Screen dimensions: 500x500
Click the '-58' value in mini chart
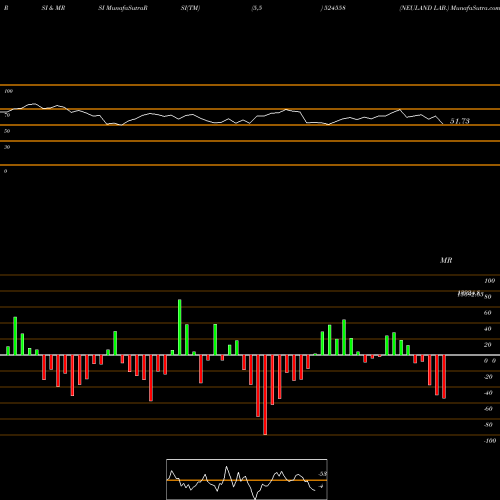point(322,474)
